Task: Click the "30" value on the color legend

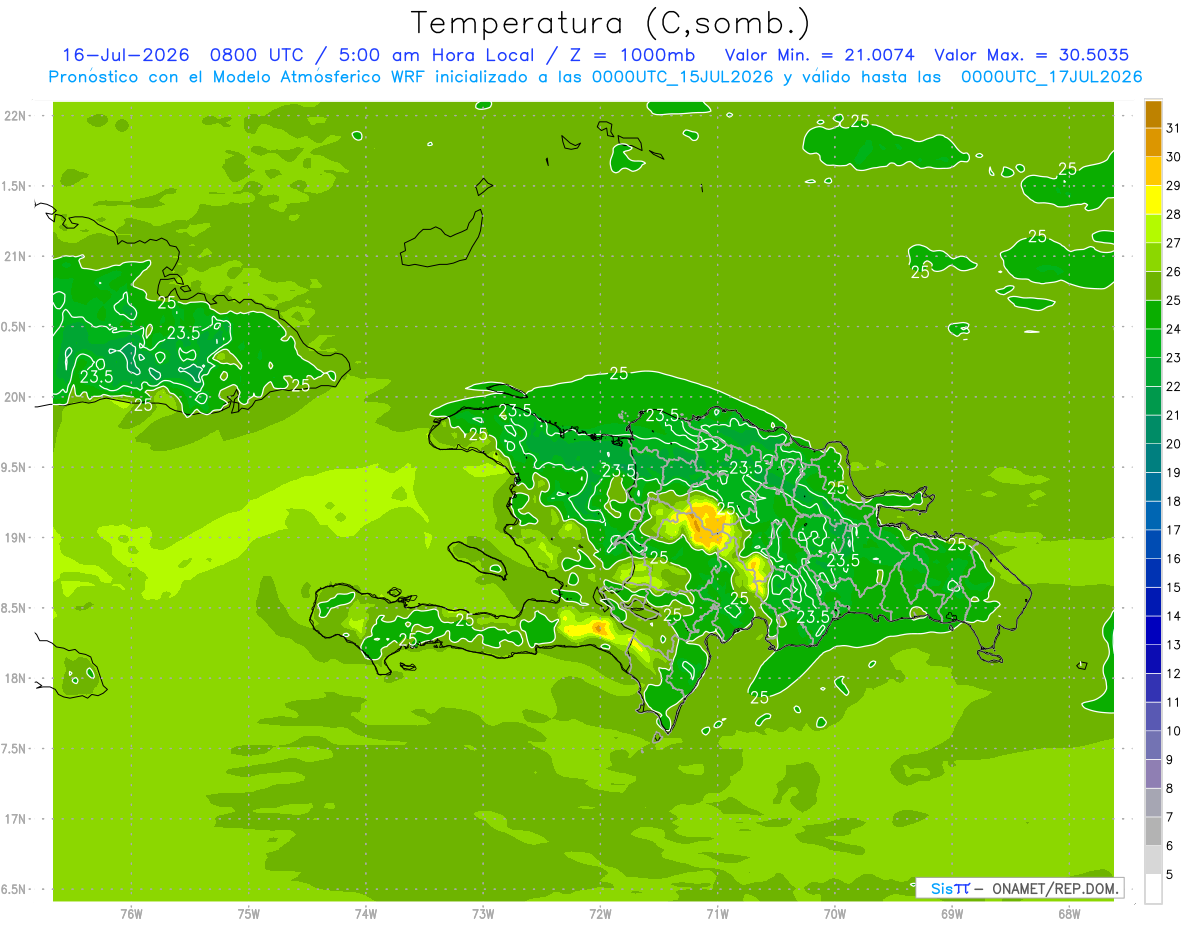Action: point(1173,157)
